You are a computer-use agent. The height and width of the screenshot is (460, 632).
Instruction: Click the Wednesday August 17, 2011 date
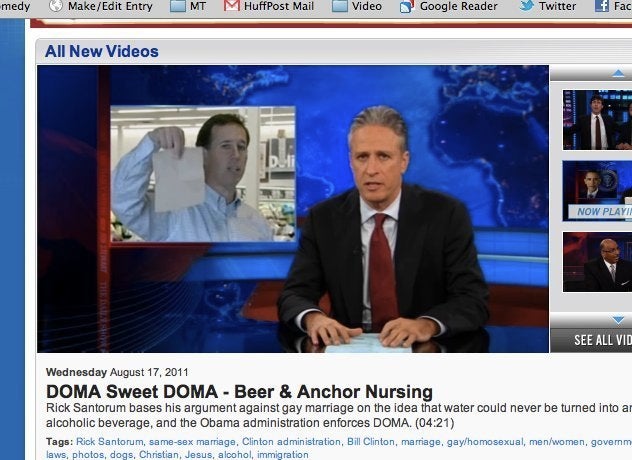(x=117, y=372)
